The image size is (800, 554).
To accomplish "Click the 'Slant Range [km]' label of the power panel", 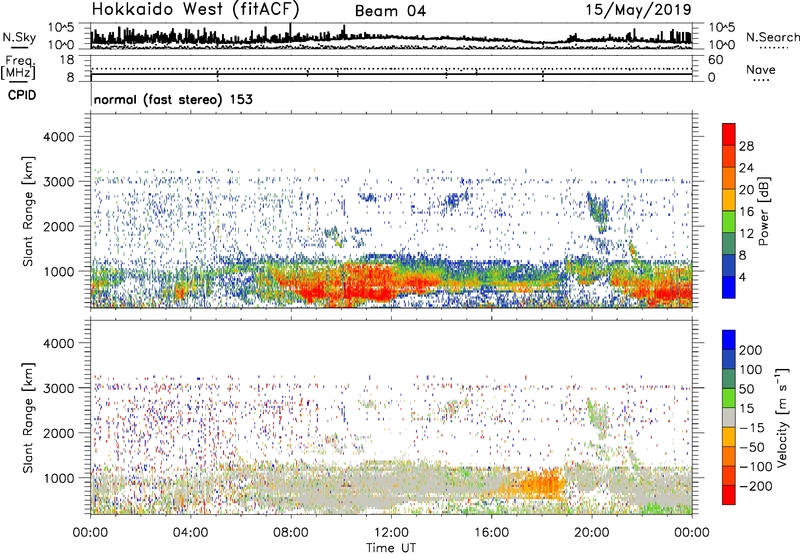I will pyautogui.click(x=28, y=211).
